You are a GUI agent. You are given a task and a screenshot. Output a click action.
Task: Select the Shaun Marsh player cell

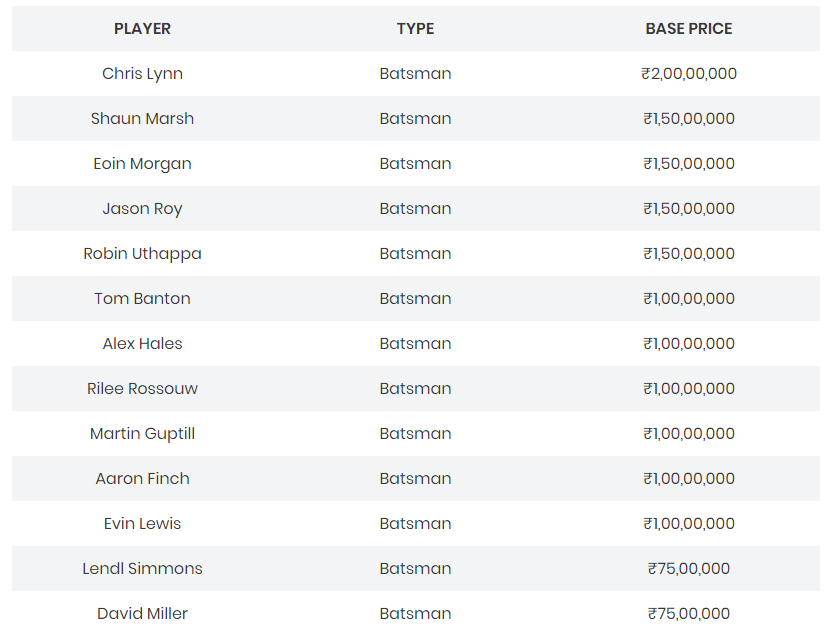tap(142, 119)
